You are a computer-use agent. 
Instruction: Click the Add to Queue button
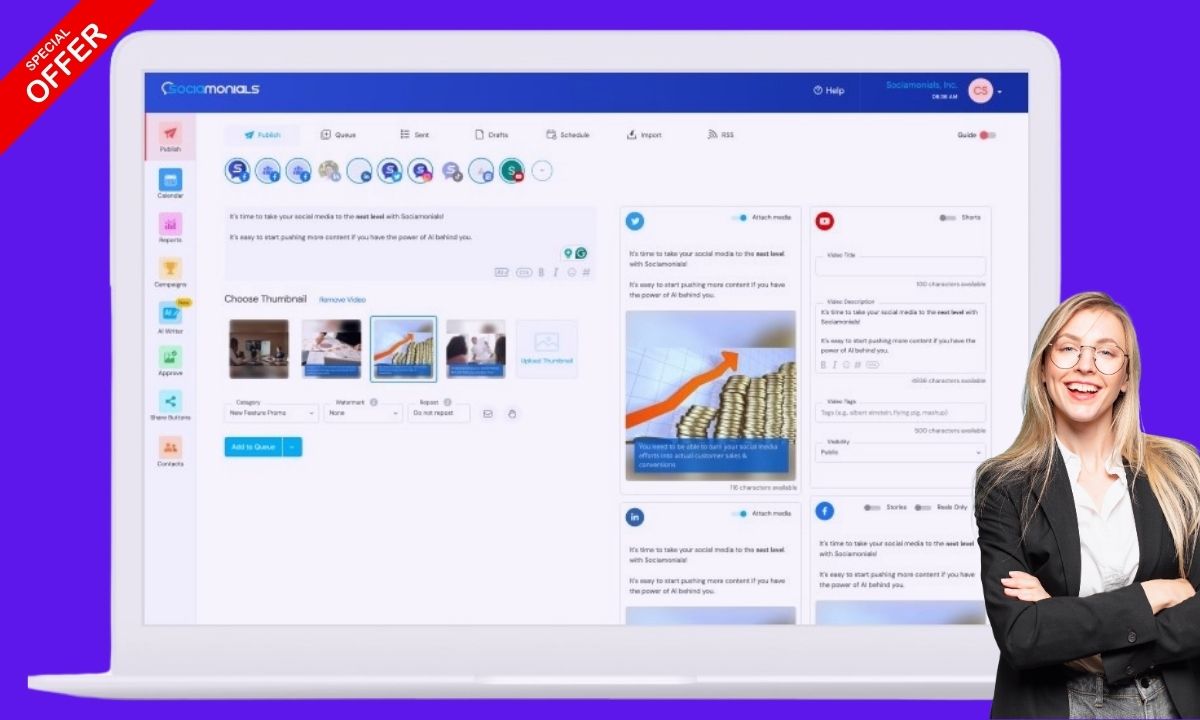coord(253,447)
